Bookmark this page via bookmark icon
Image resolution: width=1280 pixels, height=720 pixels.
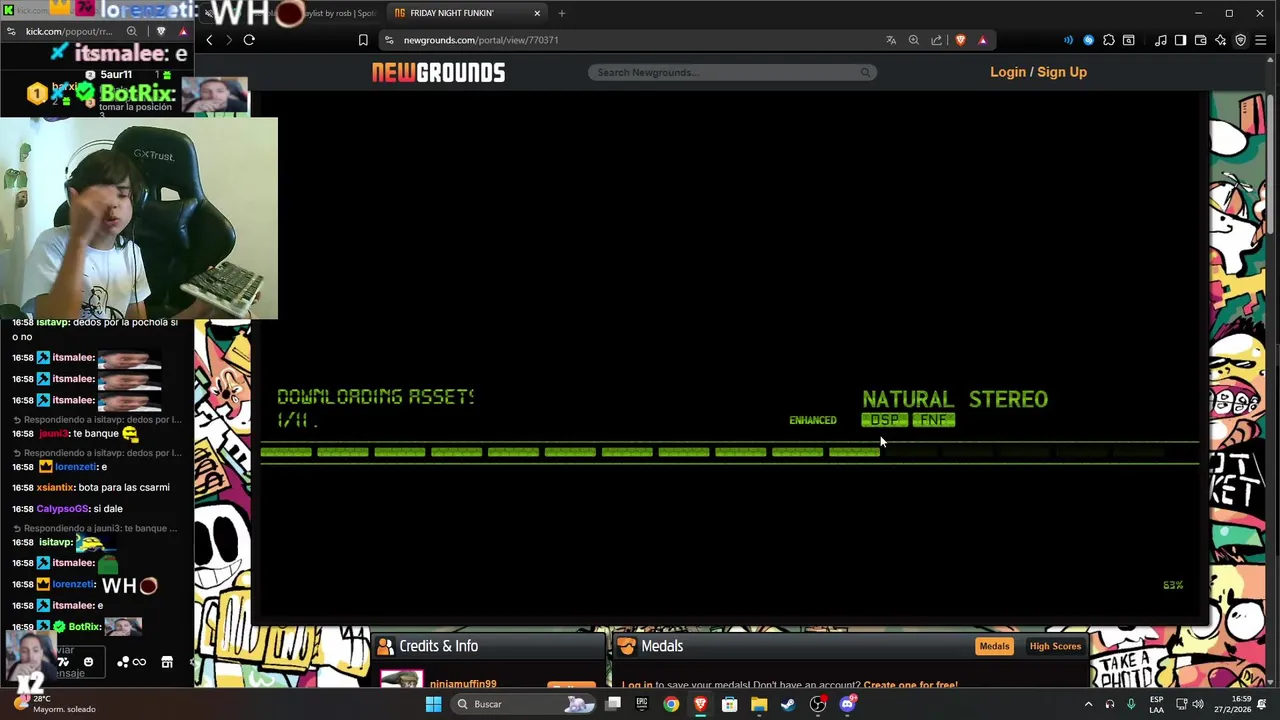point(363,40)
